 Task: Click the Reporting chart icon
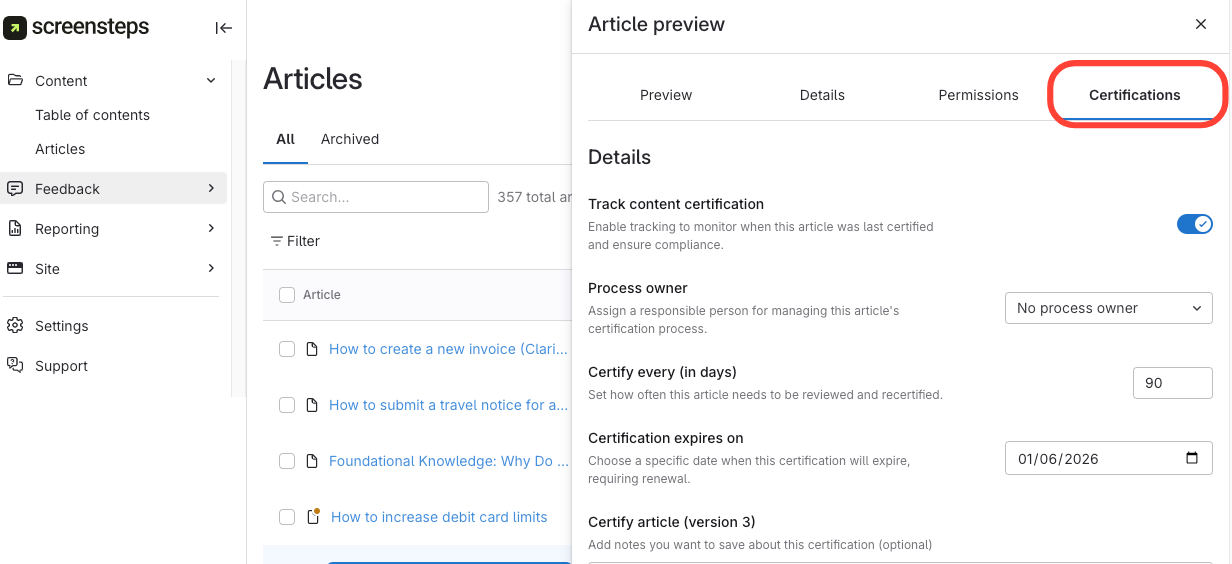click(x=15, y=228)
